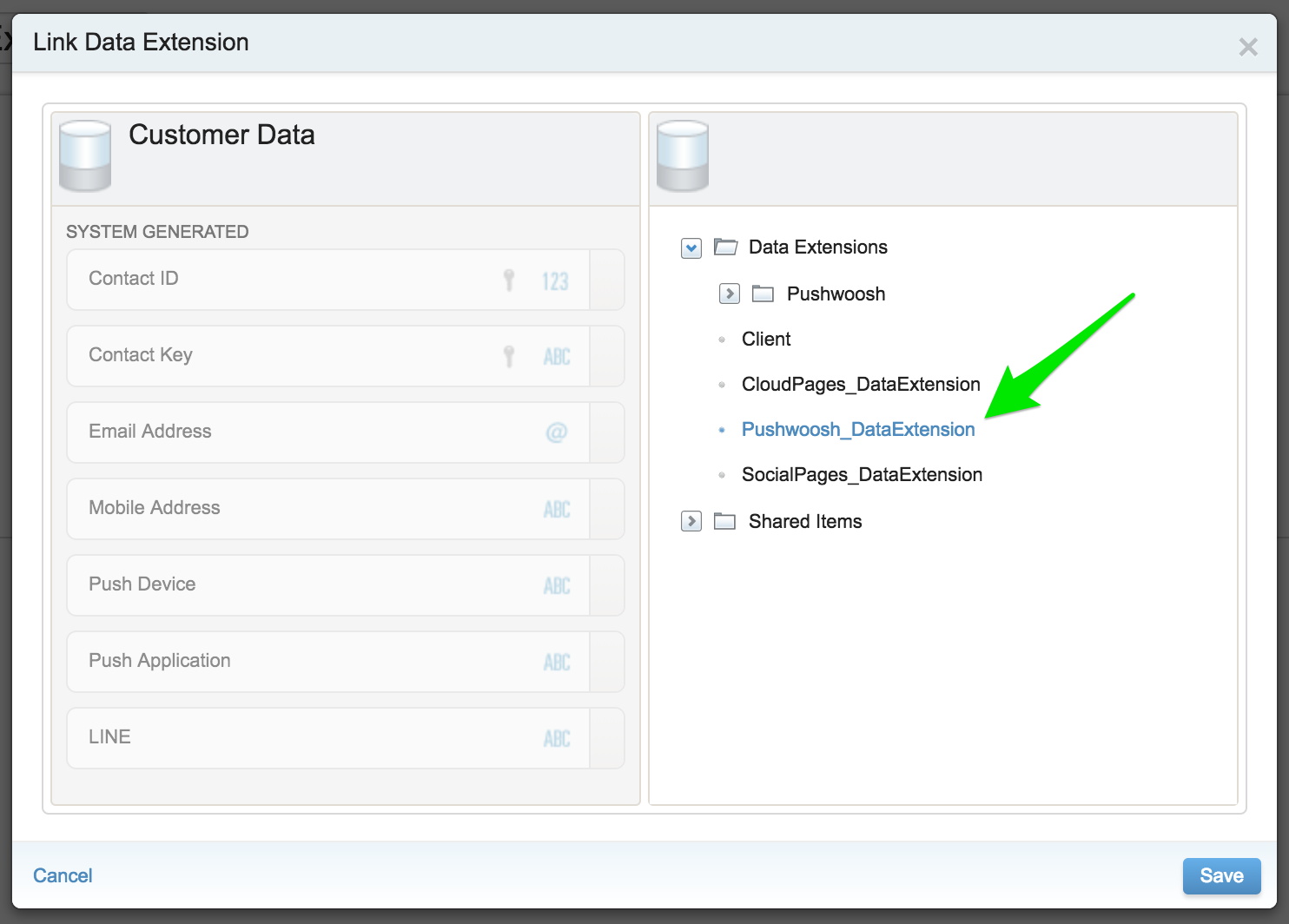Image resolution: width=1289 pixels, height=924 pixels.
Task: Select SocialPages_DataExtension in the tree
Action: pyautogui.click(x=862, y=474)
